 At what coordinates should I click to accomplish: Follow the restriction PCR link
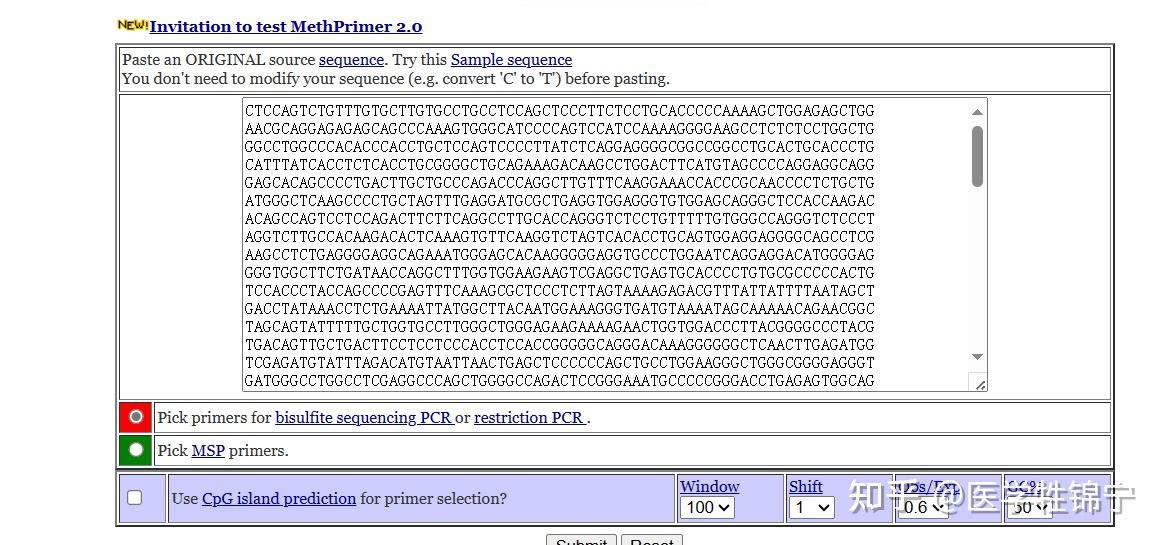[x=530, y=418]
